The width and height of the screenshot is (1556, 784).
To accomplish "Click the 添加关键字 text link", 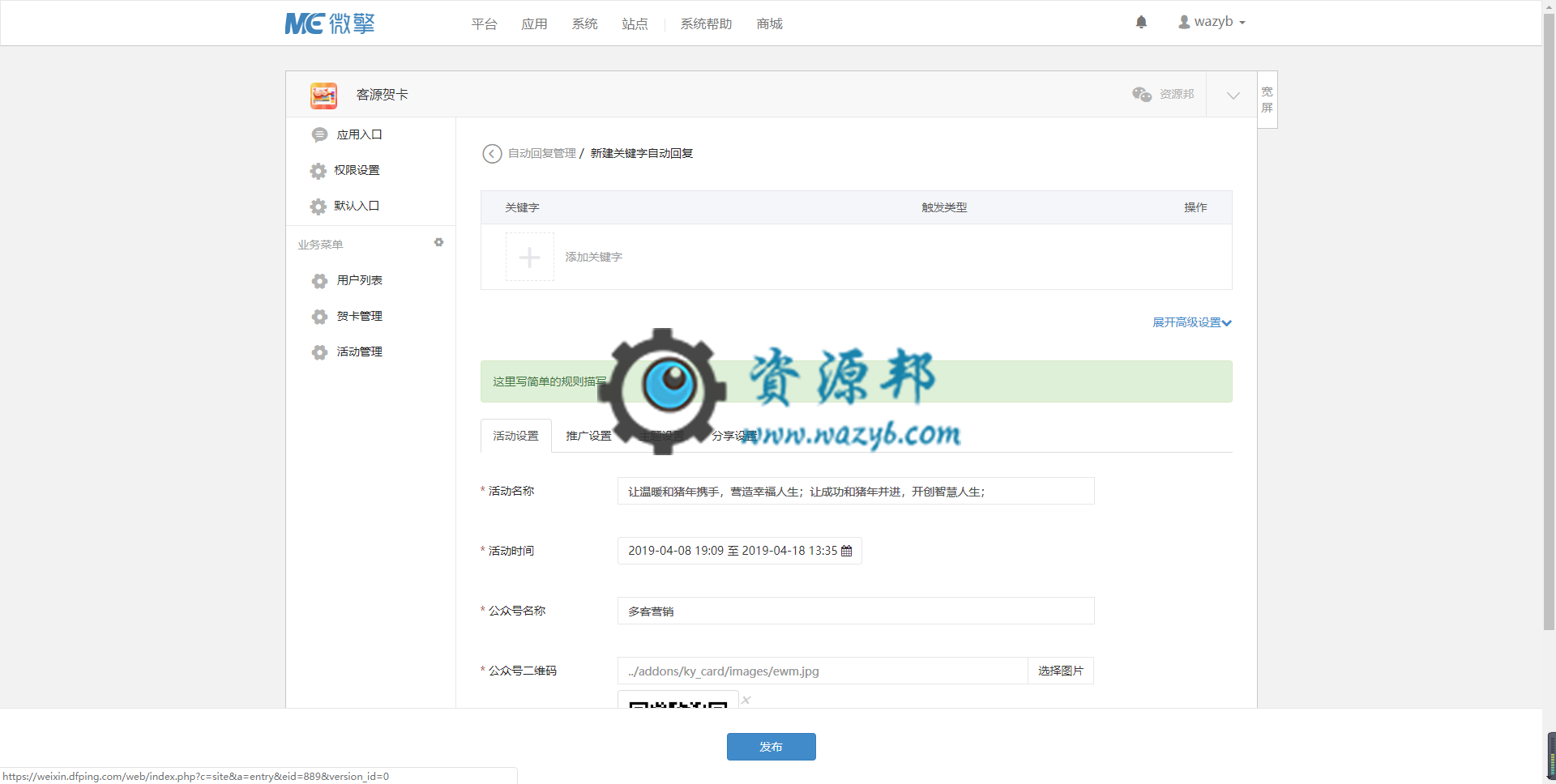I will (593, 257).
